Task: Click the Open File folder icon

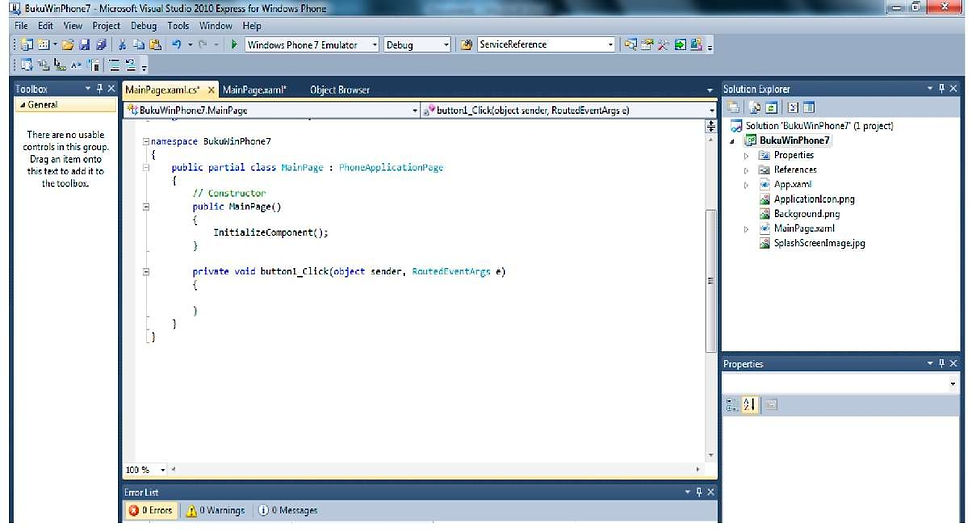Action: (68, 45)
